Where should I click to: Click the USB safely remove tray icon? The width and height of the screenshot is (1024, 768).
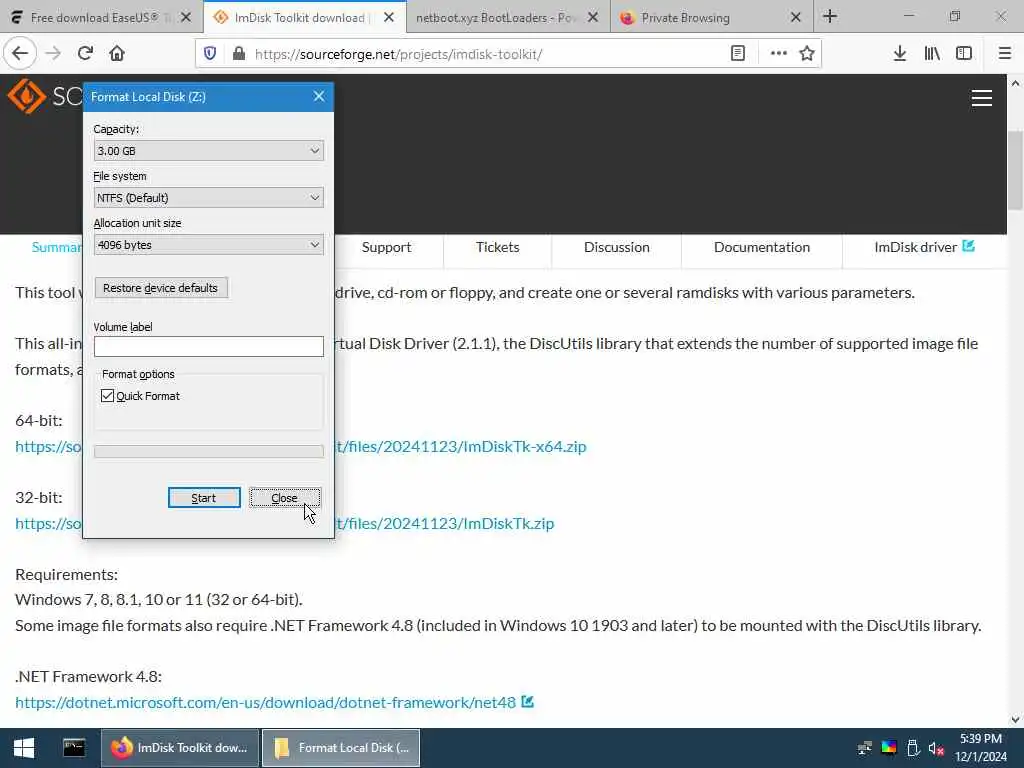click(913, 748)
